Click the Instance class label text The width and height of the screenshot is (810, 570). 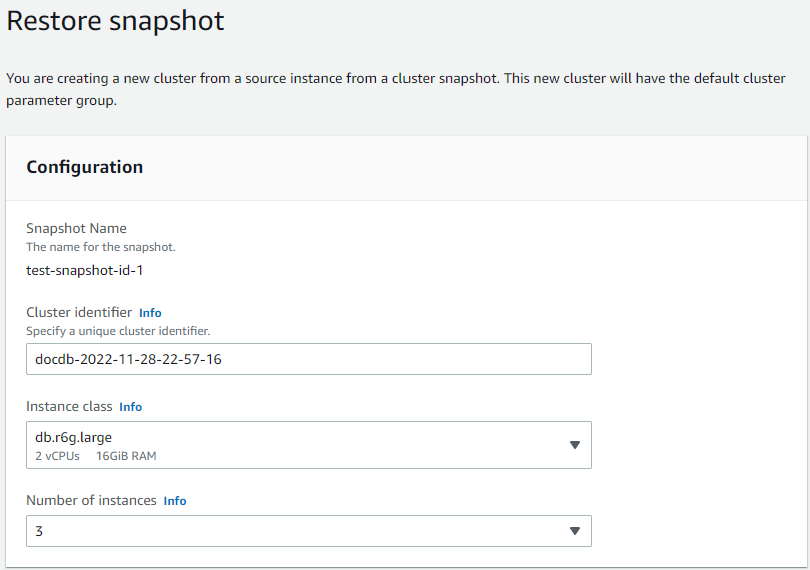(x=69, y=407)
